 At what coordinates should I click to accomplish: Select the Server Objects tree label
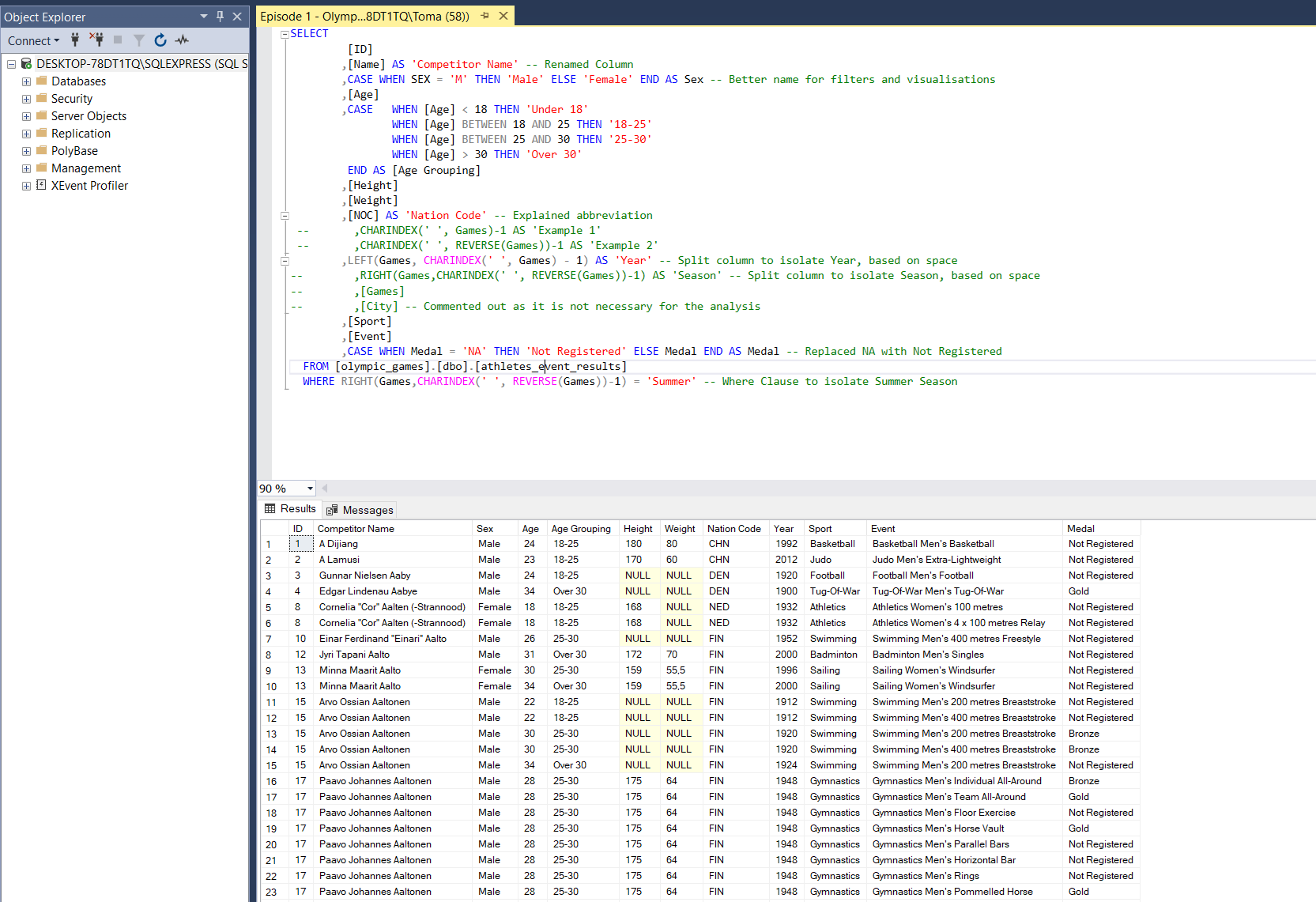(x=89, y=116)
